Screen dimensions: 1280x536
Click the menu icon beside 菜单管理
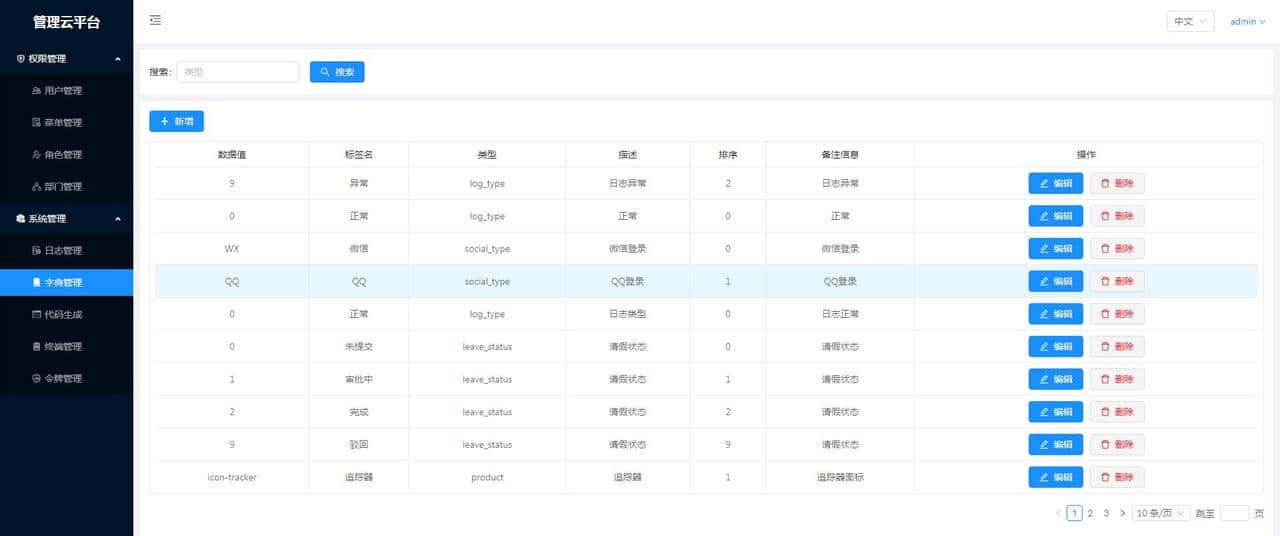coord(37,123)
